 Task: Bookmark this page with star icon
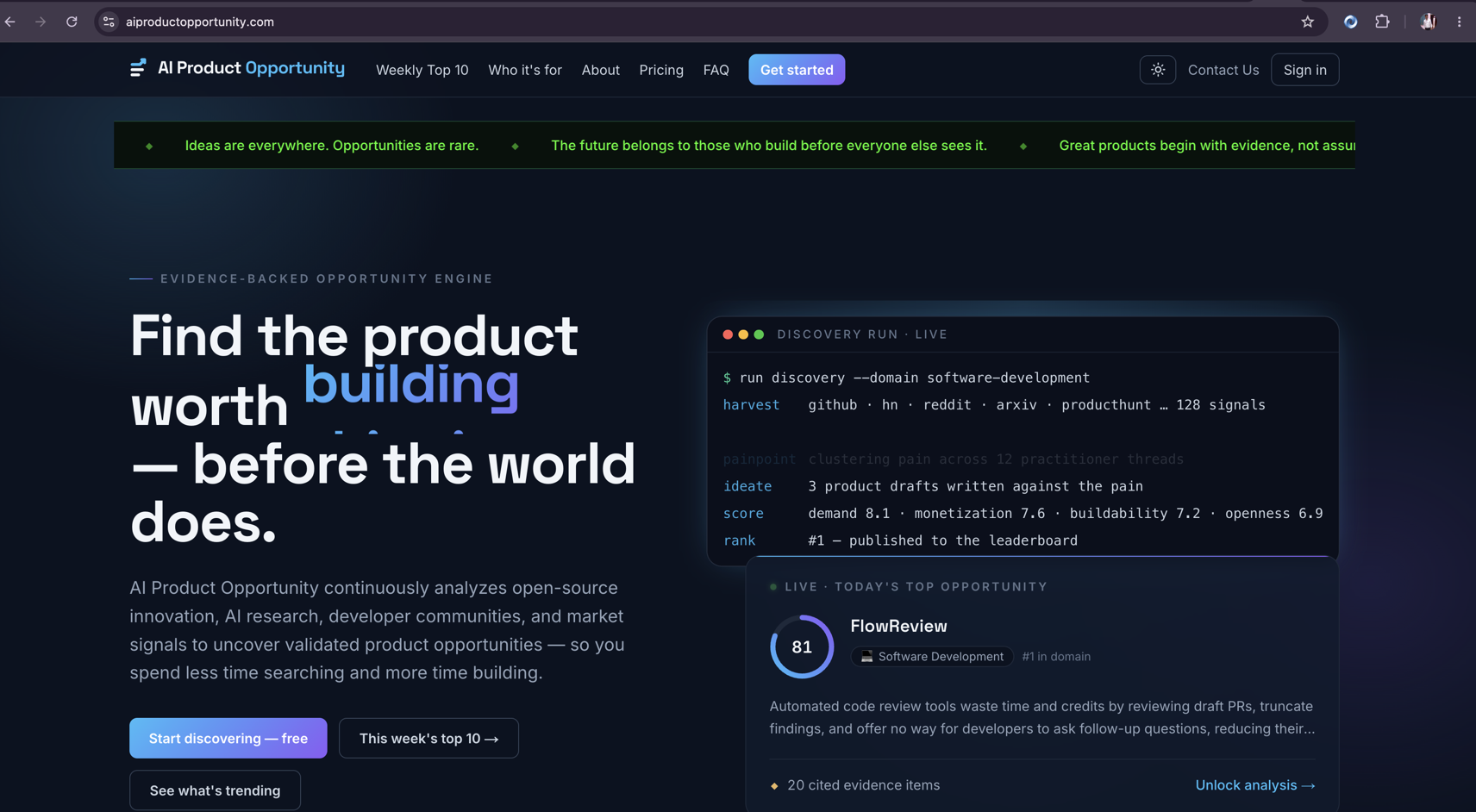1308,22
